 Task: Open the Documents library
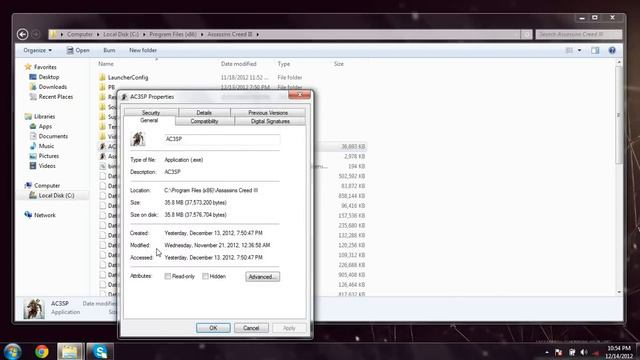[x=49, y=136]
